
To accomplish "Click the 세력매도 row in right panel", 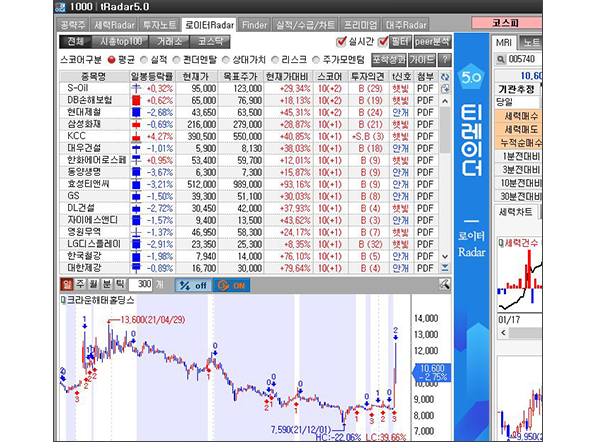I will (518, 129).
